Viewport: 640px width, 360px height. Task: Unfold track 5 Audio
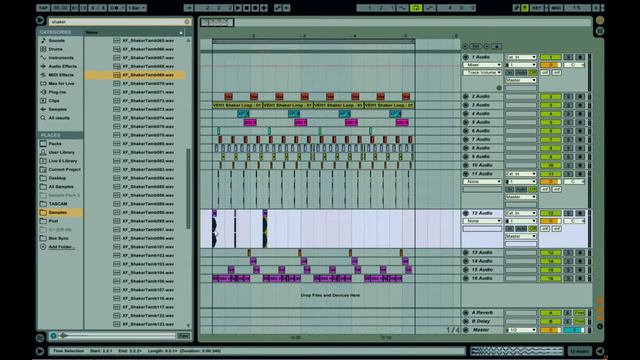pyautogui.click(x=466, y=122)
